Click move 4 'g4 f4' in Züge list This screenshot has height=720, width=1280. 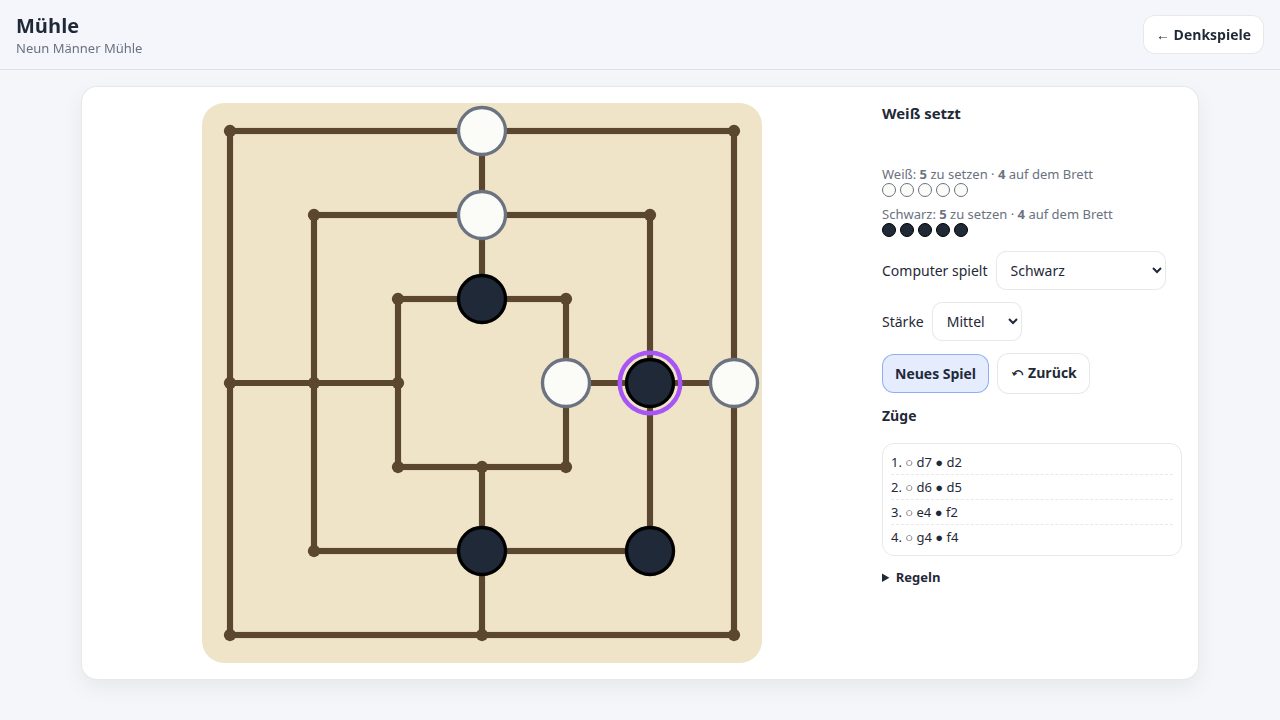coord(1032,538)
